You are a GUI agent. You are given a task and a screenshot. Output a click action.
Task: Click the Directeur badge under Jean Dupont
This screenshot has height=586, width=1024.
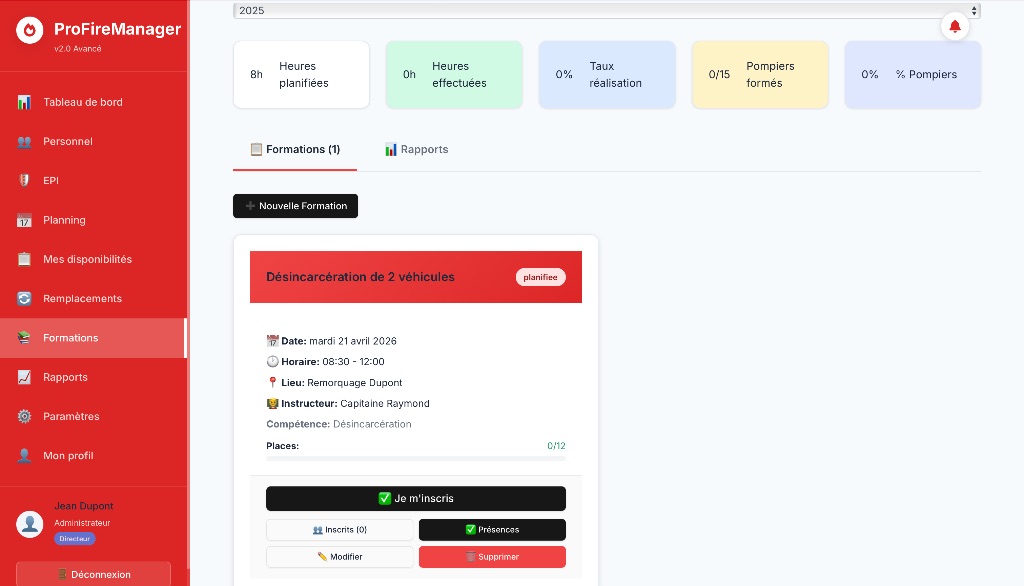click(75, 538)
